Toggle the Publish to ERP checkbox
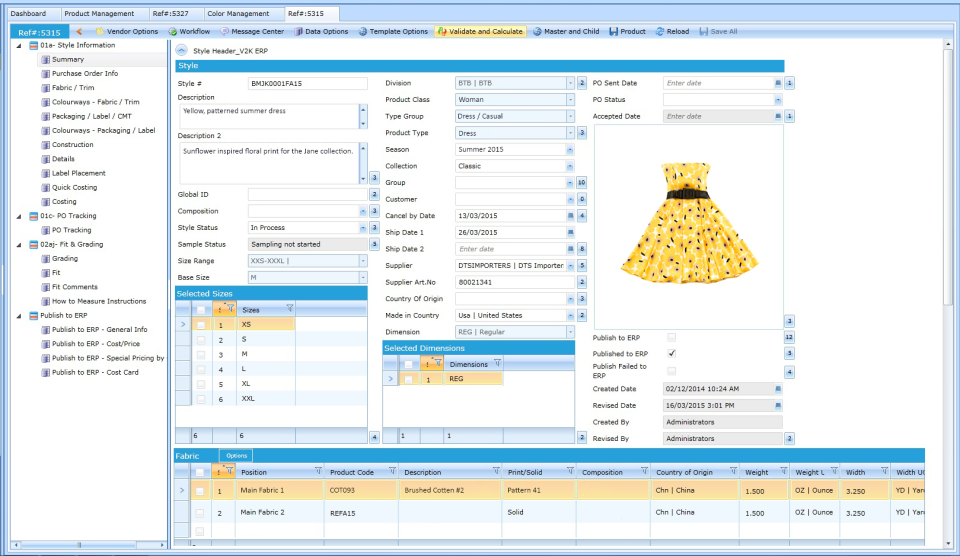The width and height of the screenshot is (960, 556). pyautogui.click(x=672, y=337)
